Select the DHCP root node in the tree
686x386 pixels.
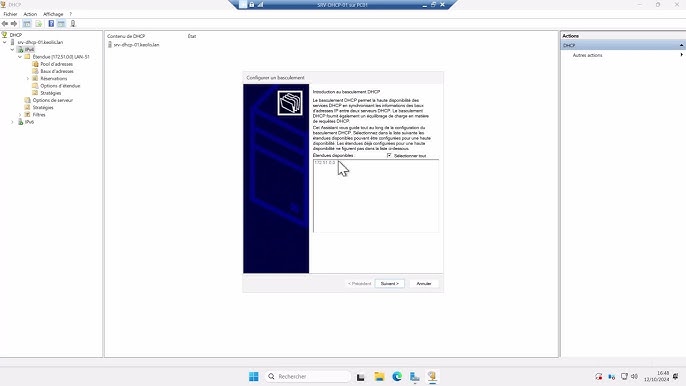click(16, 35)
